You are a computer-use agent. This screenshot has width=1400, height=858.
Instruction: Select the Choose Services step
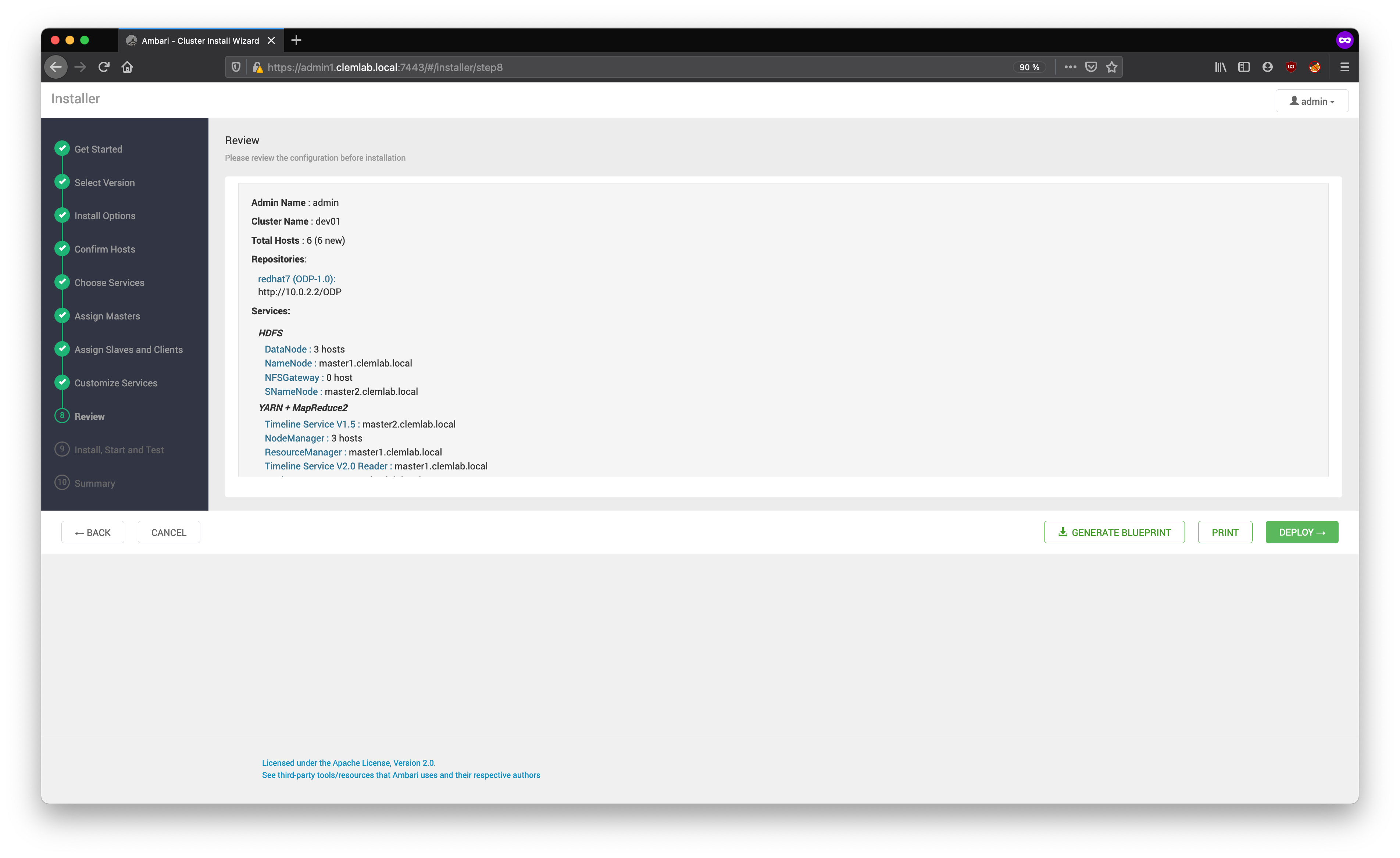coord(109,282)
